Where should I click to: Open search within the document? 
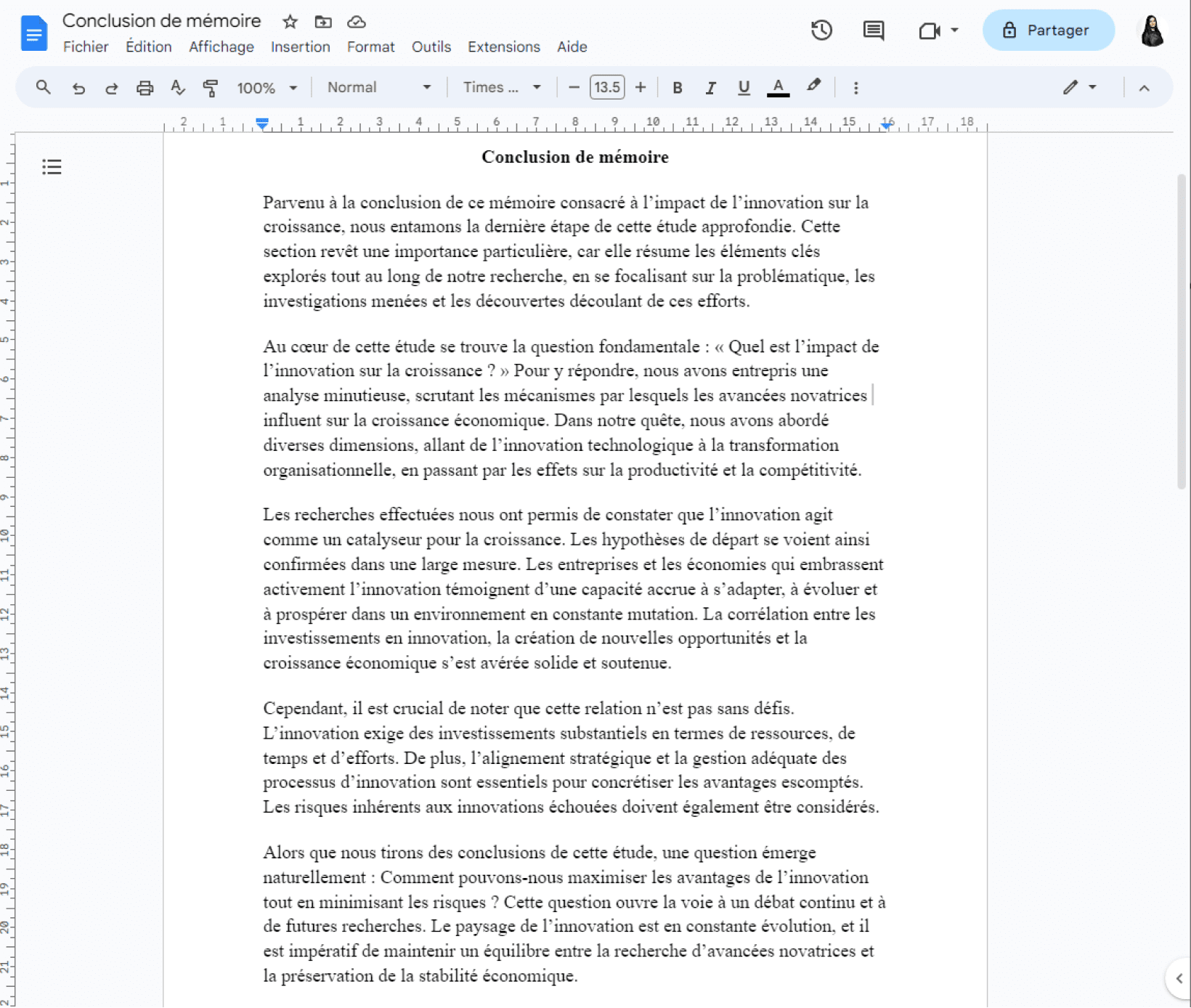(43, 87)
